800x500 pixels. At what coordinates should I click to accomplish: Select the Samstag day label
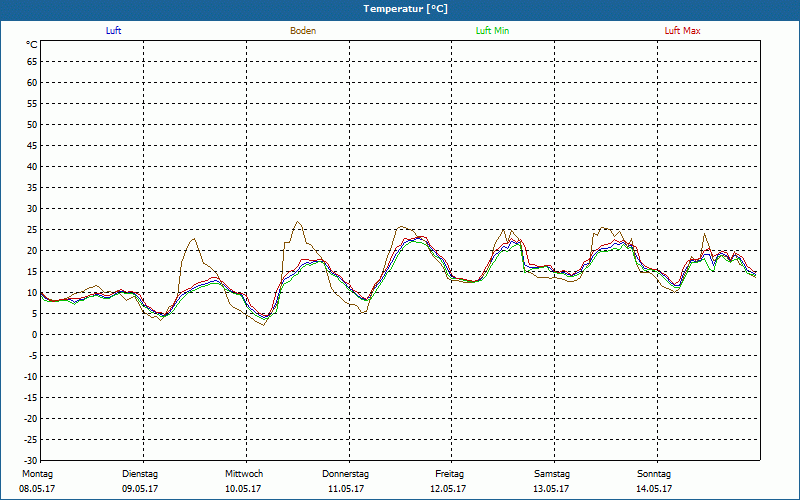[x=552, y=474]
